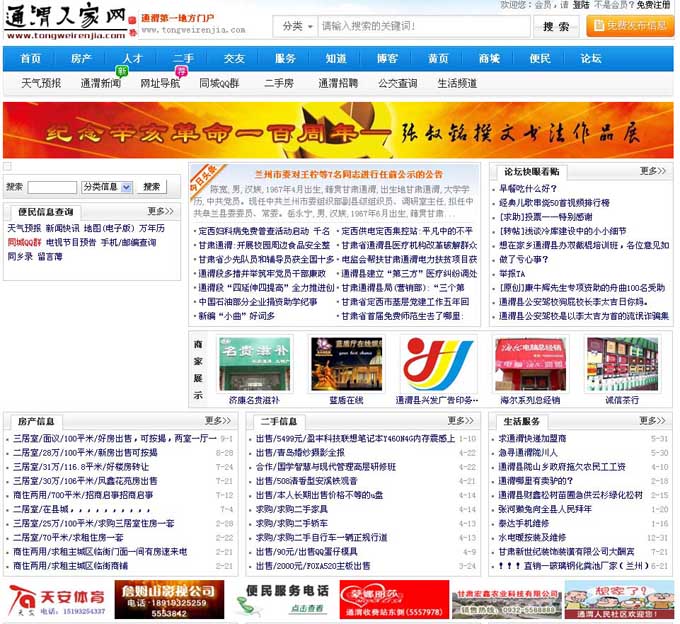The height and width of the screenshot is (624, 680).
Task: Click the green badge icon on 通渭新闻
Action: [x=122, y=71]
